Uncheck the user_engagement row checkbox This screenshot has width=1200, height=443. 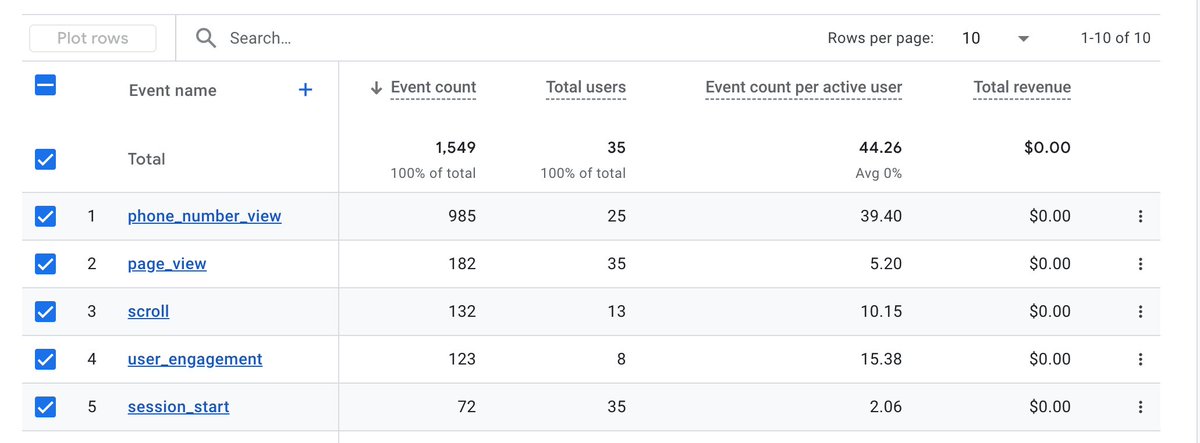point(45,359)
